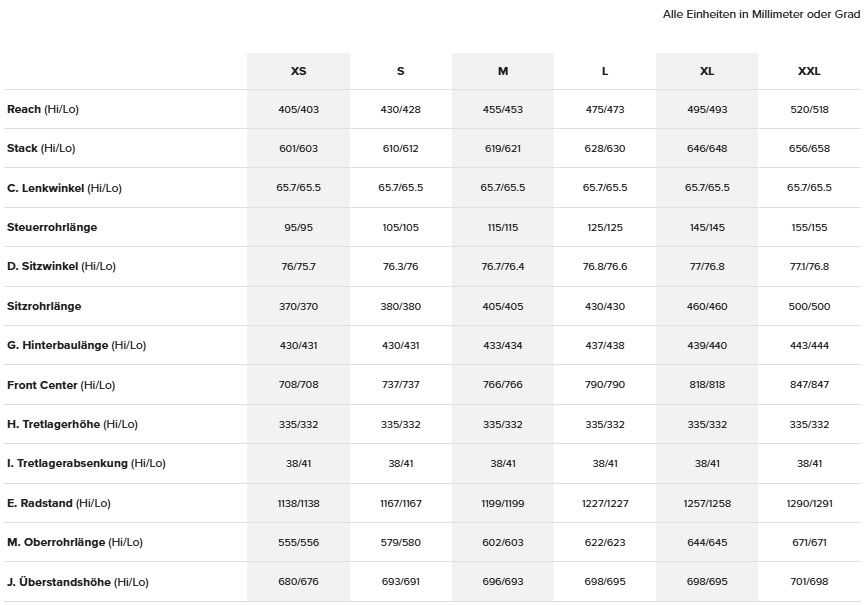Click the Steuerrohrlänge row label
The width and height of the screenshot is (865, 605).
[x=52, y=227]
